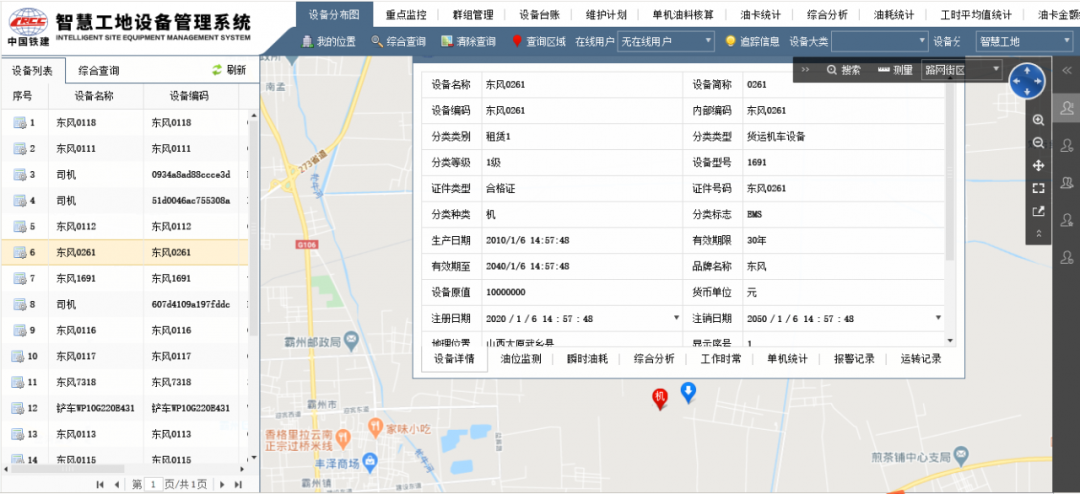Select row 7 东风1691 in device list
The width and height of the screenshot is (1080, 494).
(x=125, y=278)
